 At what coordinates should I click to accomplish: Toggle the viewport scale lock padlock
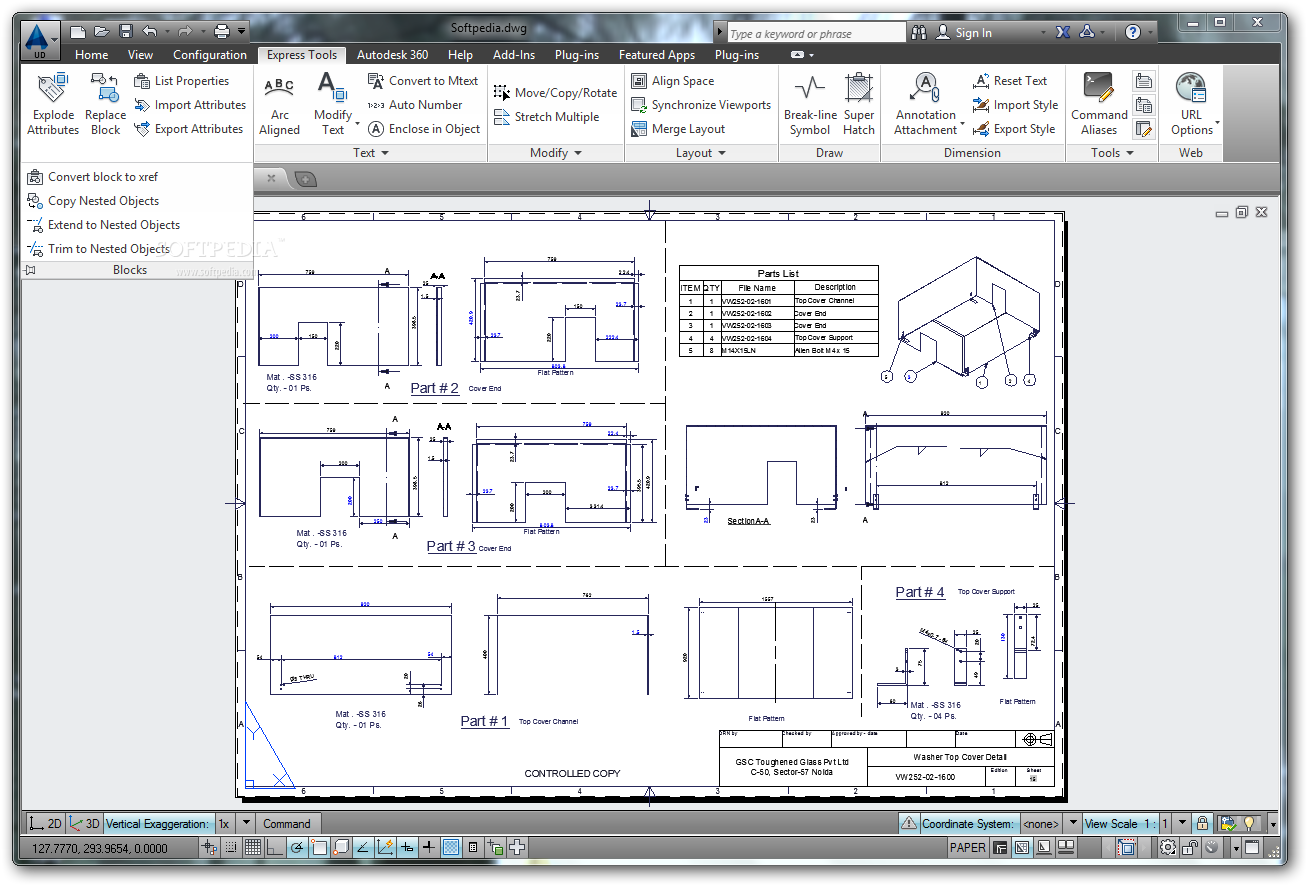[1203, 823]
